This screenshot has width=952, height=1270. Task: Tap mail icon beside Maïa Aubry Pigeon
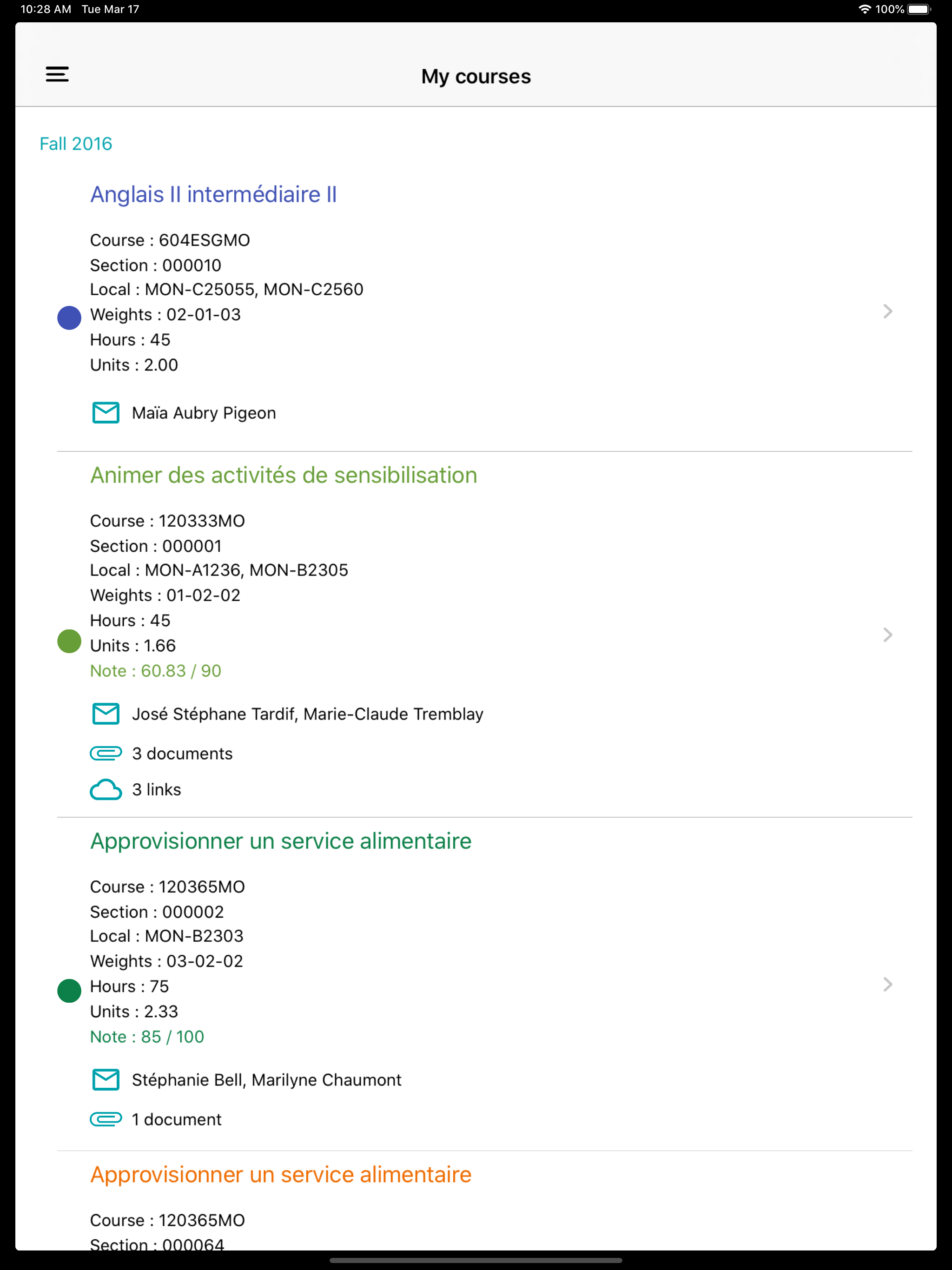pos(106,413)
